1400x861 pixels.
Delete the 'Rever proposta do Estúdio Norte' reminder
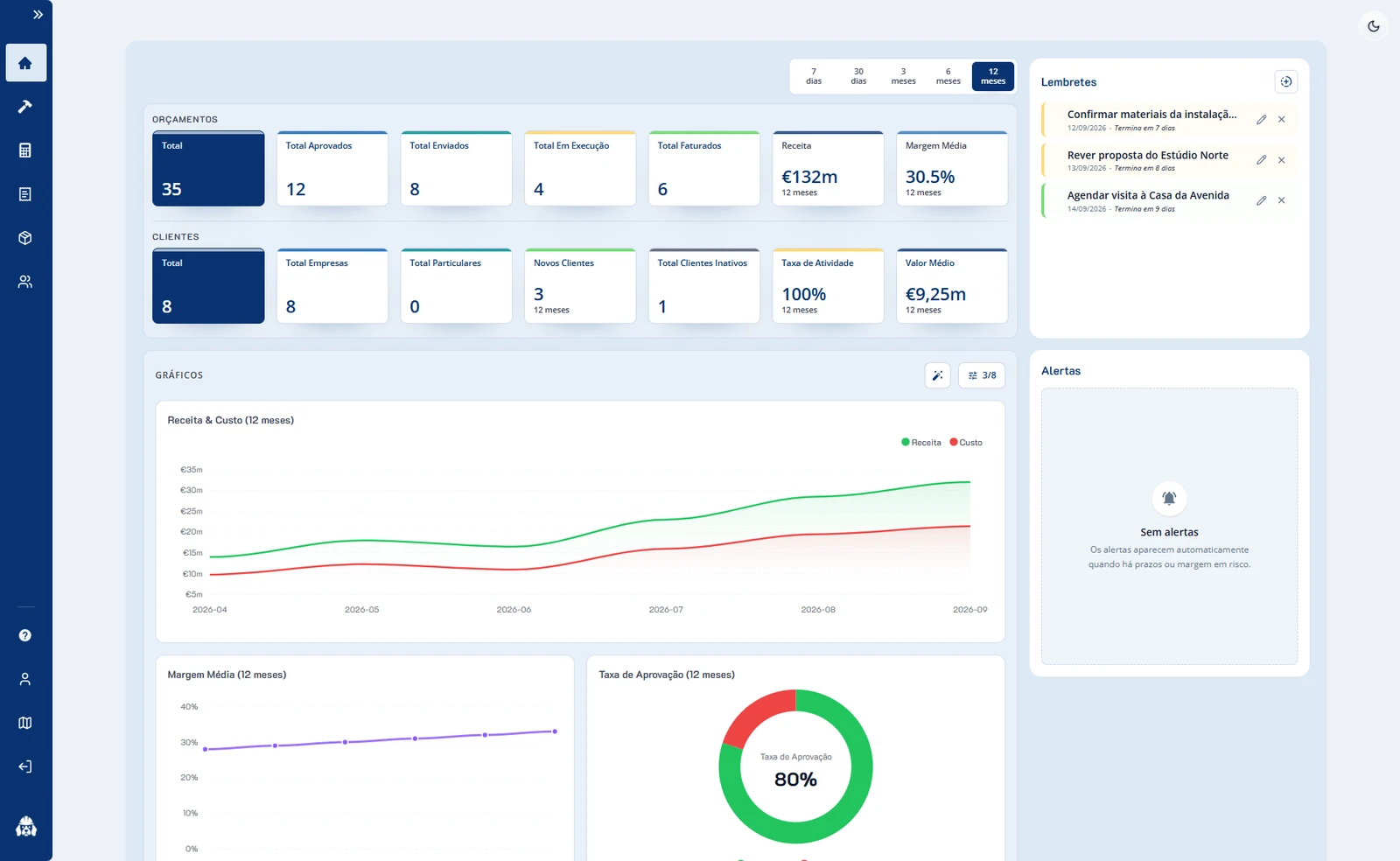tap(1282, 160)
